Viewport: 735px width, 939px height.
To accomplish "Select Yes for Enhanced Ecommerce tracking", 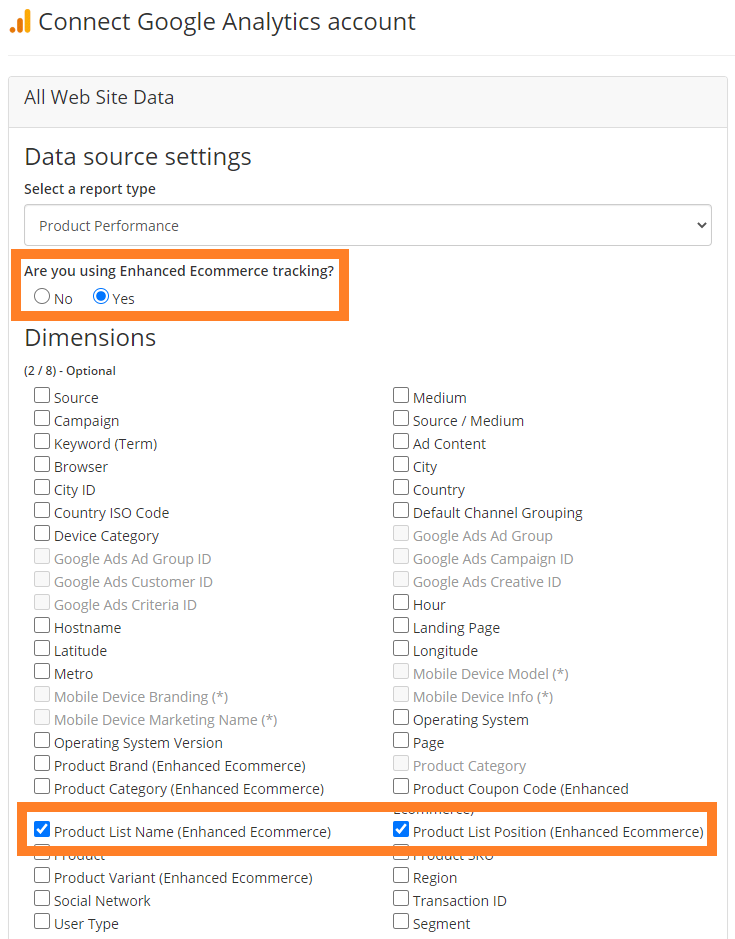I will coord(101,296).
